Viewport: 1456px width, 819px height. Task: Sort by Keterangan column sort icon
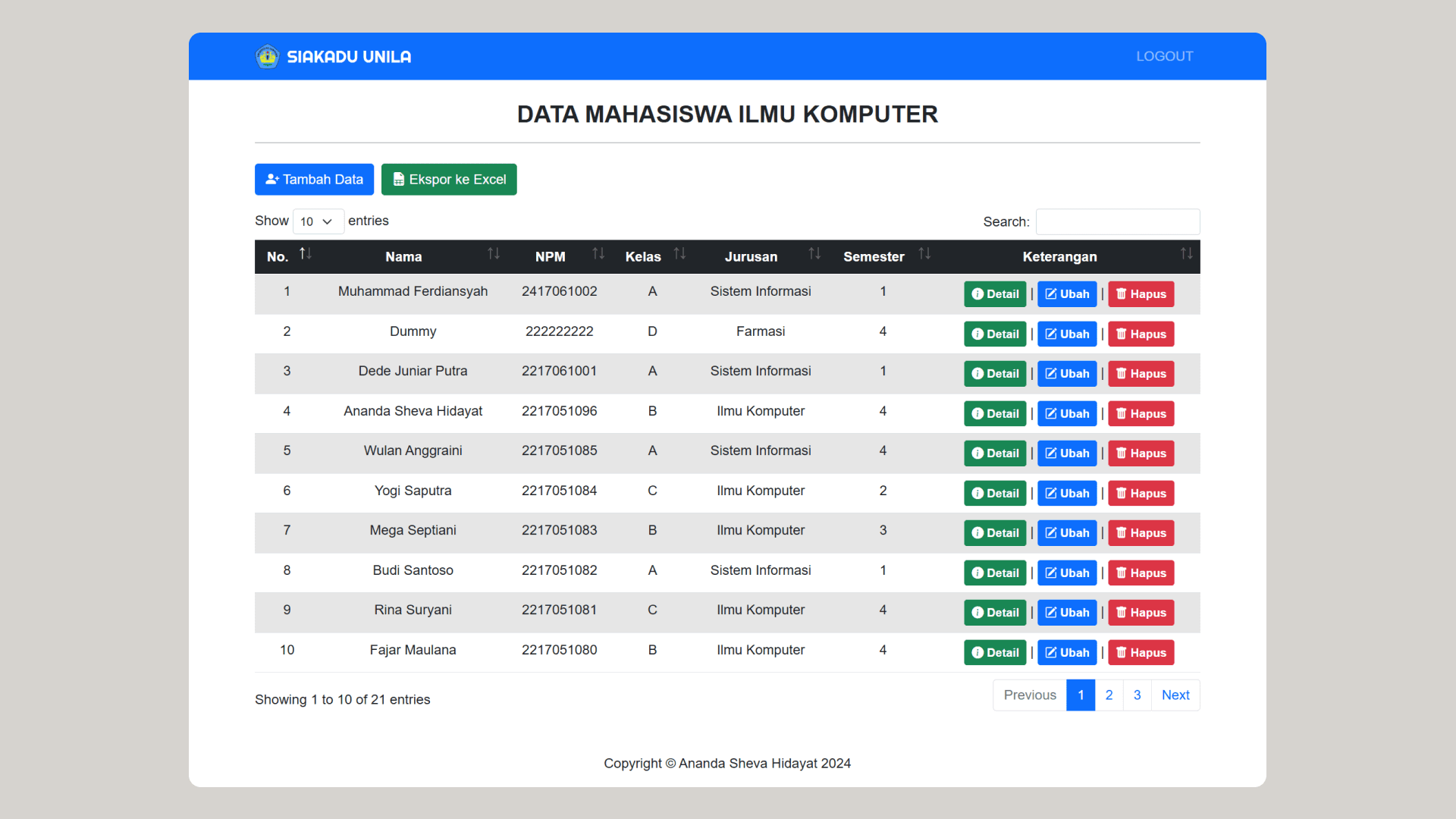[x=1186, y=254]
